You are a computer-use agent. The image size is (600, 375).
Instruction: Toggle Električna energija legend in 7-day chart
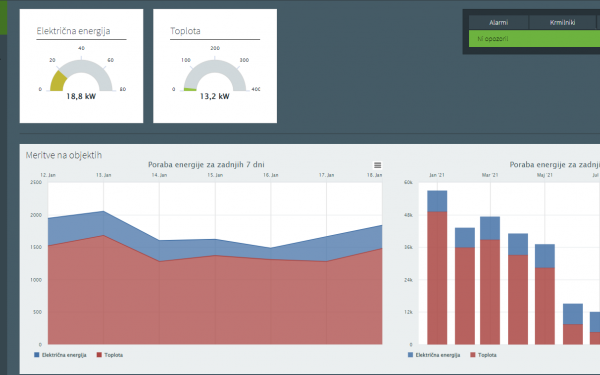click(x=60, y=355)
